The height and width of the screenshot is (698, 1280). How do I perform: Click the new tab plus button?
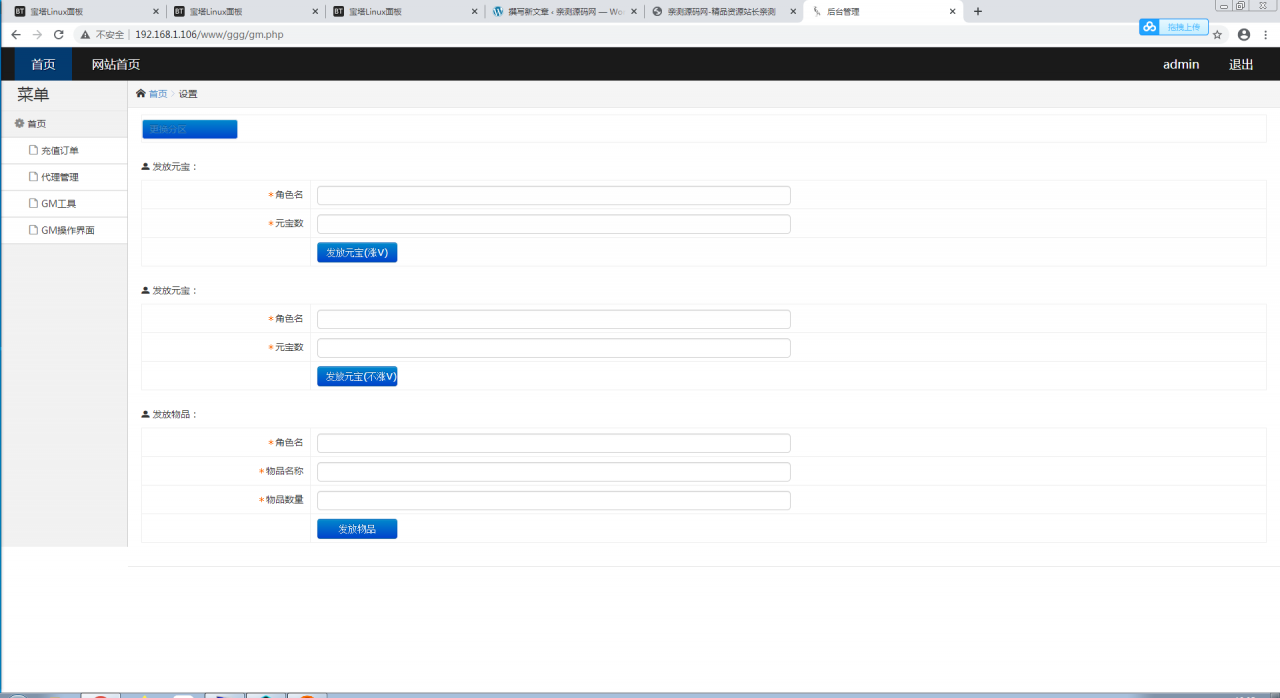click(978, 12)
